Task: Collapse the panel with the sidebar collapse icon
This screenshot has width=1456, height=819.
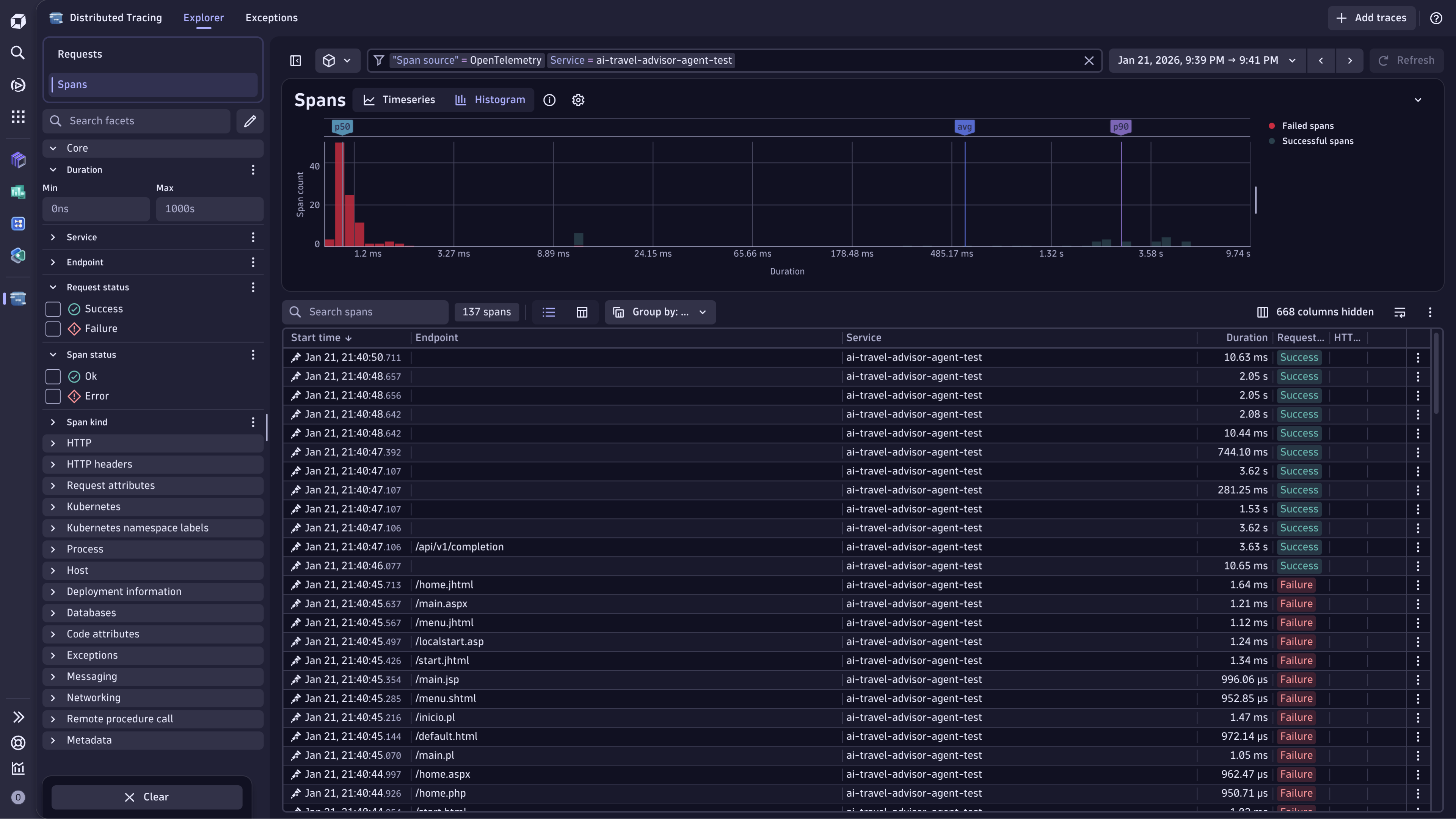Action: tap(295, 60)
